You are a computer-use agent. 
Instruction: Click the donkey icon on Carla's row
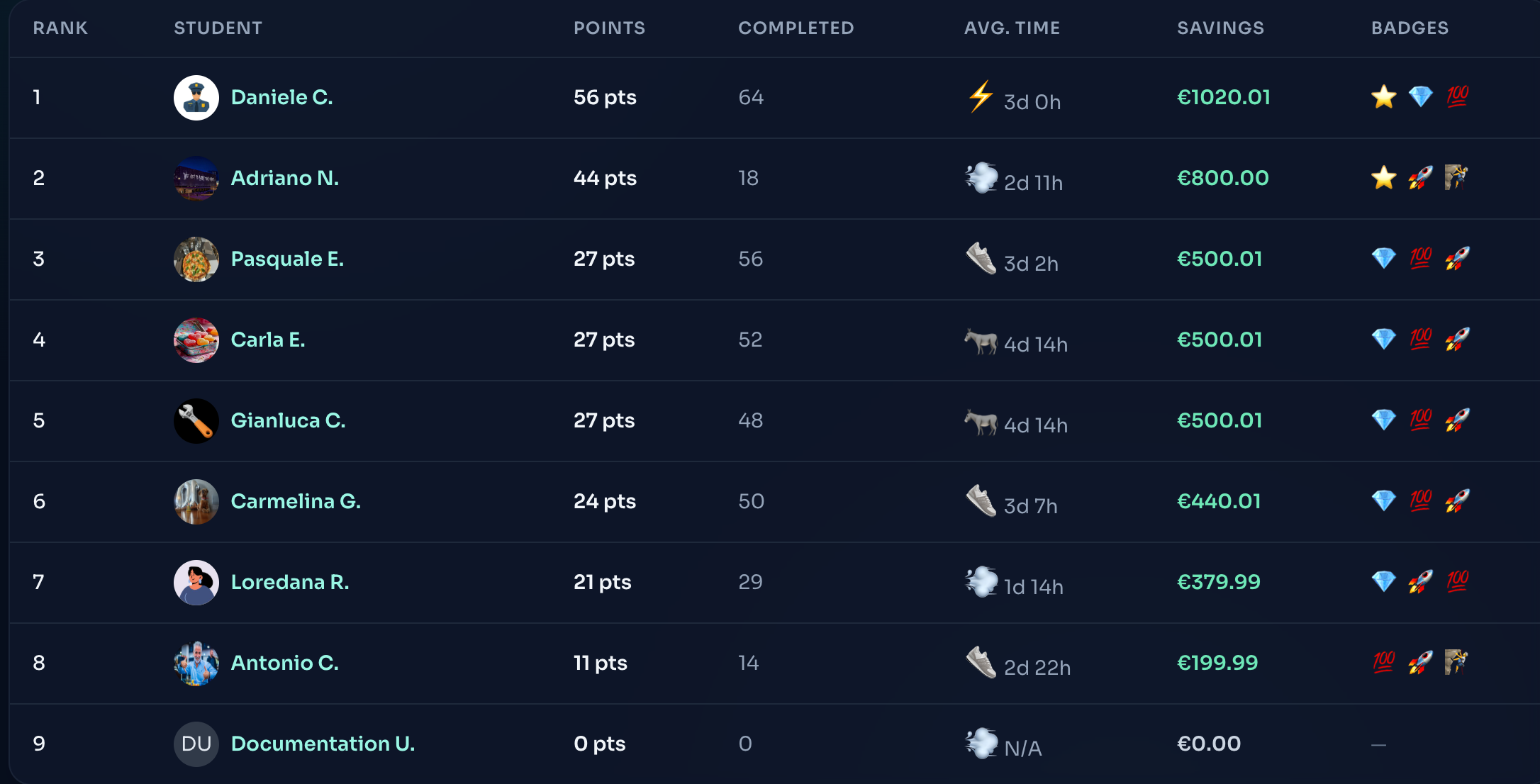(981, 342)
